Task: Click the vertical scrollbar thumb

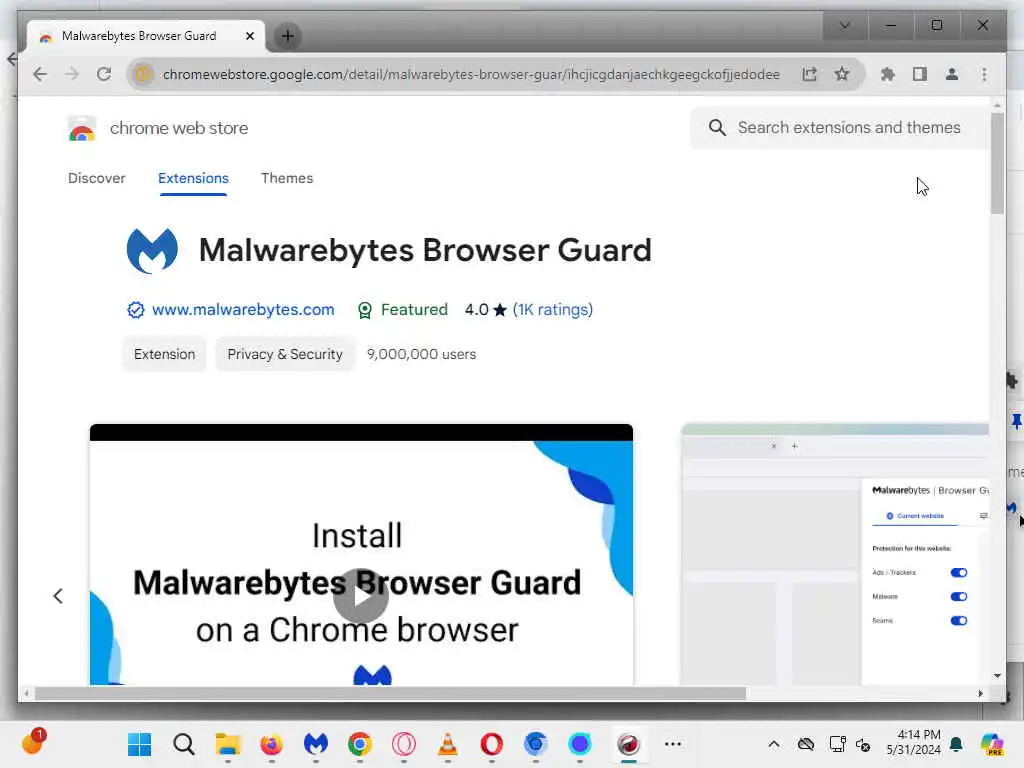Action: point(997,163)
